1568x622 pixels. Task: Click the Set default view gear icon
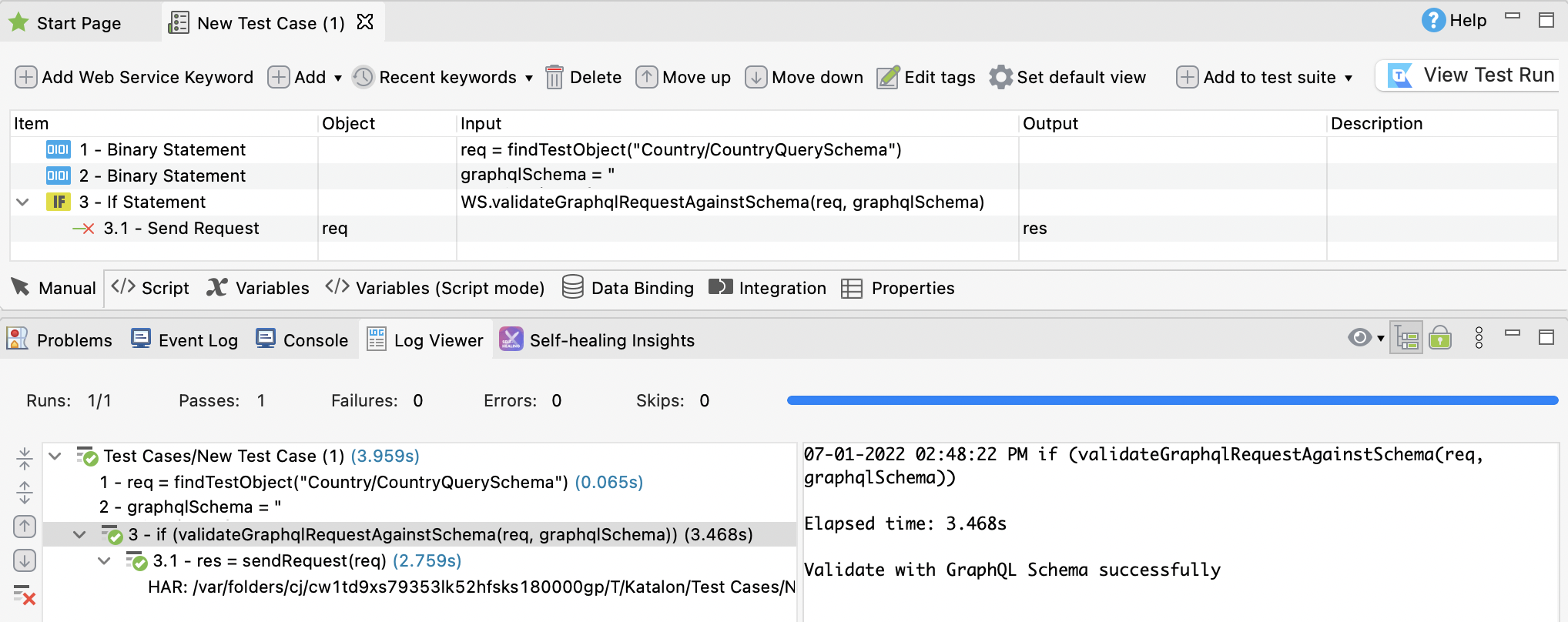tap(1000, 78)
